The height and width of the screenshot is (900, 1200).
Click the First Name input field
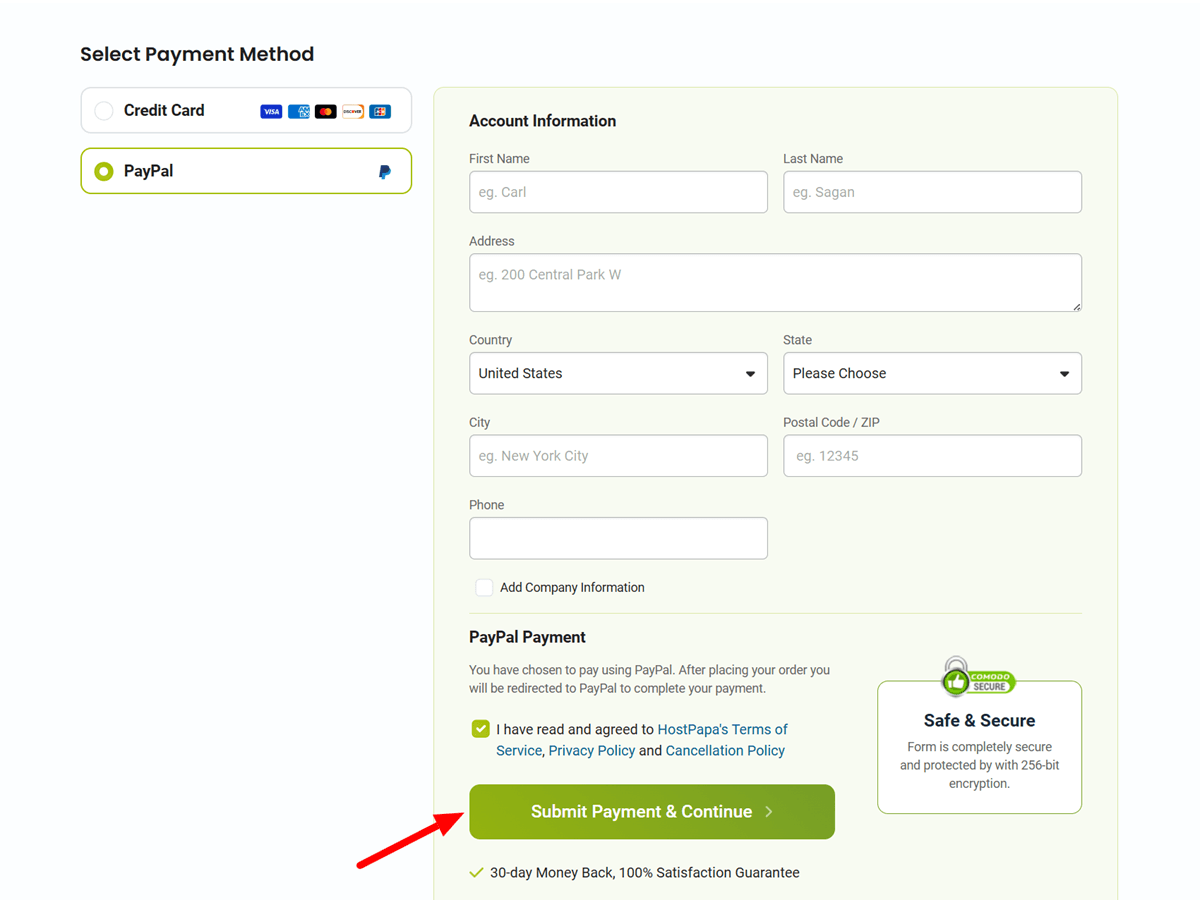(618, 192)
